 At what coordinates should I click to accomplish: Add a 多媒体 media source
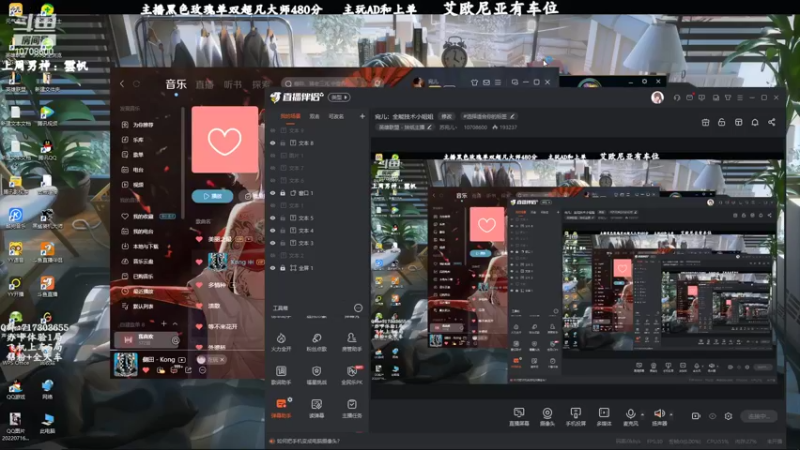(604, 416)
